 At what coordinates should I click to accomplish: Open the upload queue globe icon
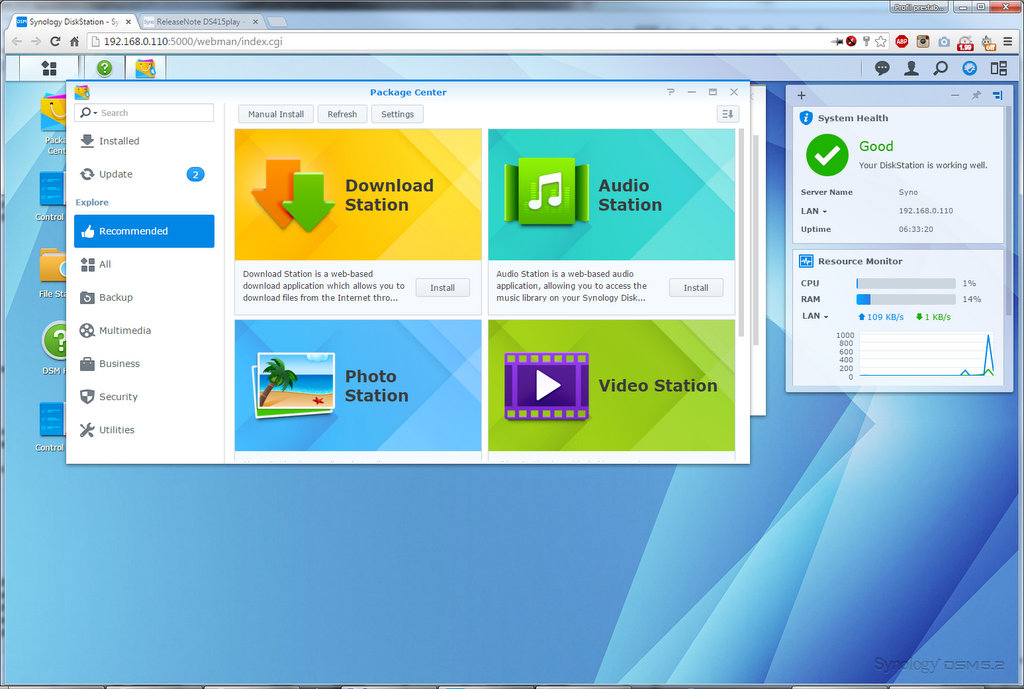tap(970, 68)
